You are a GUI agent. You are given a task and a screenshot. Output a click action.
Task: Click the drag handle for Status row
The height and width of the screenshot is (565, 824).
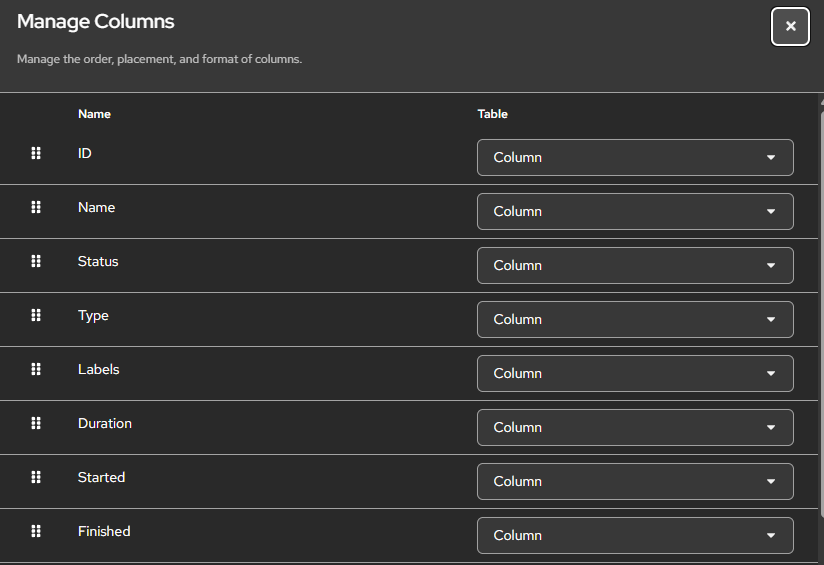pyautogui.click(x=36, y=261)
